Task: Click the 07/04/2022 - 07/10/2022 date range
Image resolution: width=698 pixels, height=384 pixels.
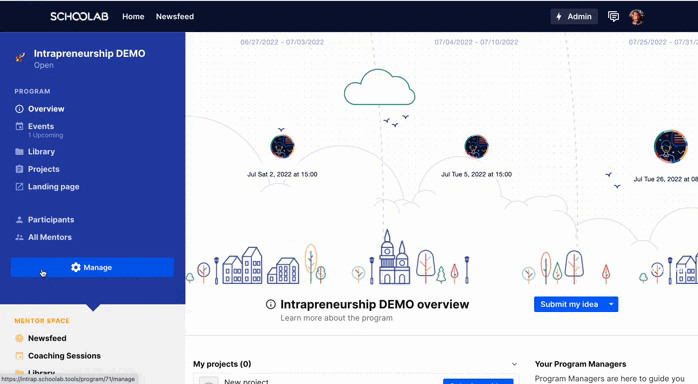Action: pyautogui.click(x=476, y=42)
